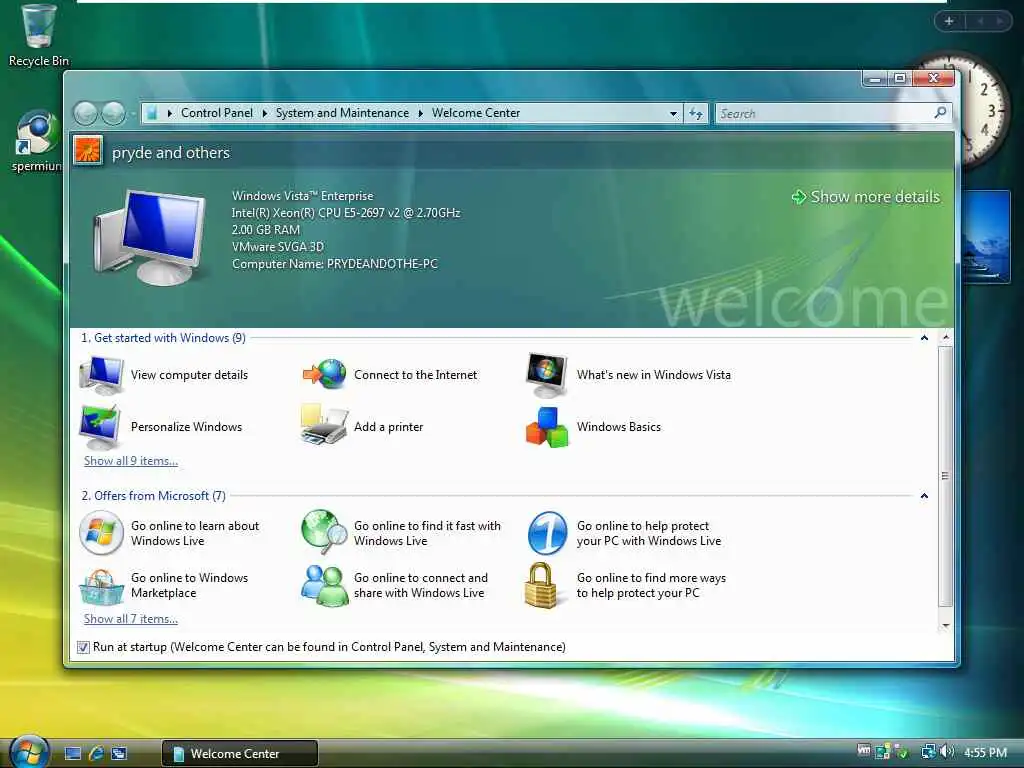Click the VMware tools tray icon
Screen dimensions: 1024x768
point(863,751)
